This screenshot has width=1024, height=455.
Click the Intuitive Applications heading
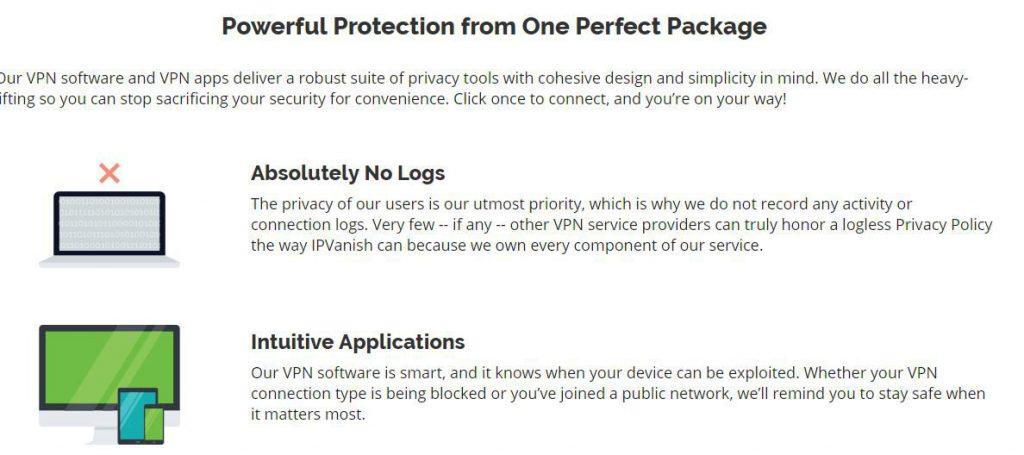pos(358,341)
